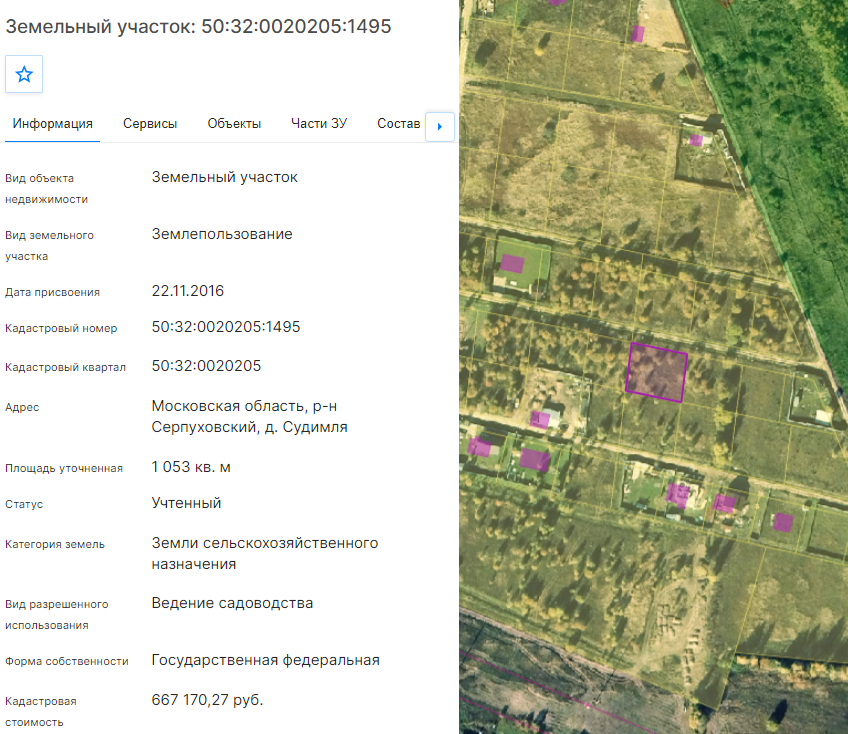Click the area value 1 053 кв. м

click(x=191, y=467)
